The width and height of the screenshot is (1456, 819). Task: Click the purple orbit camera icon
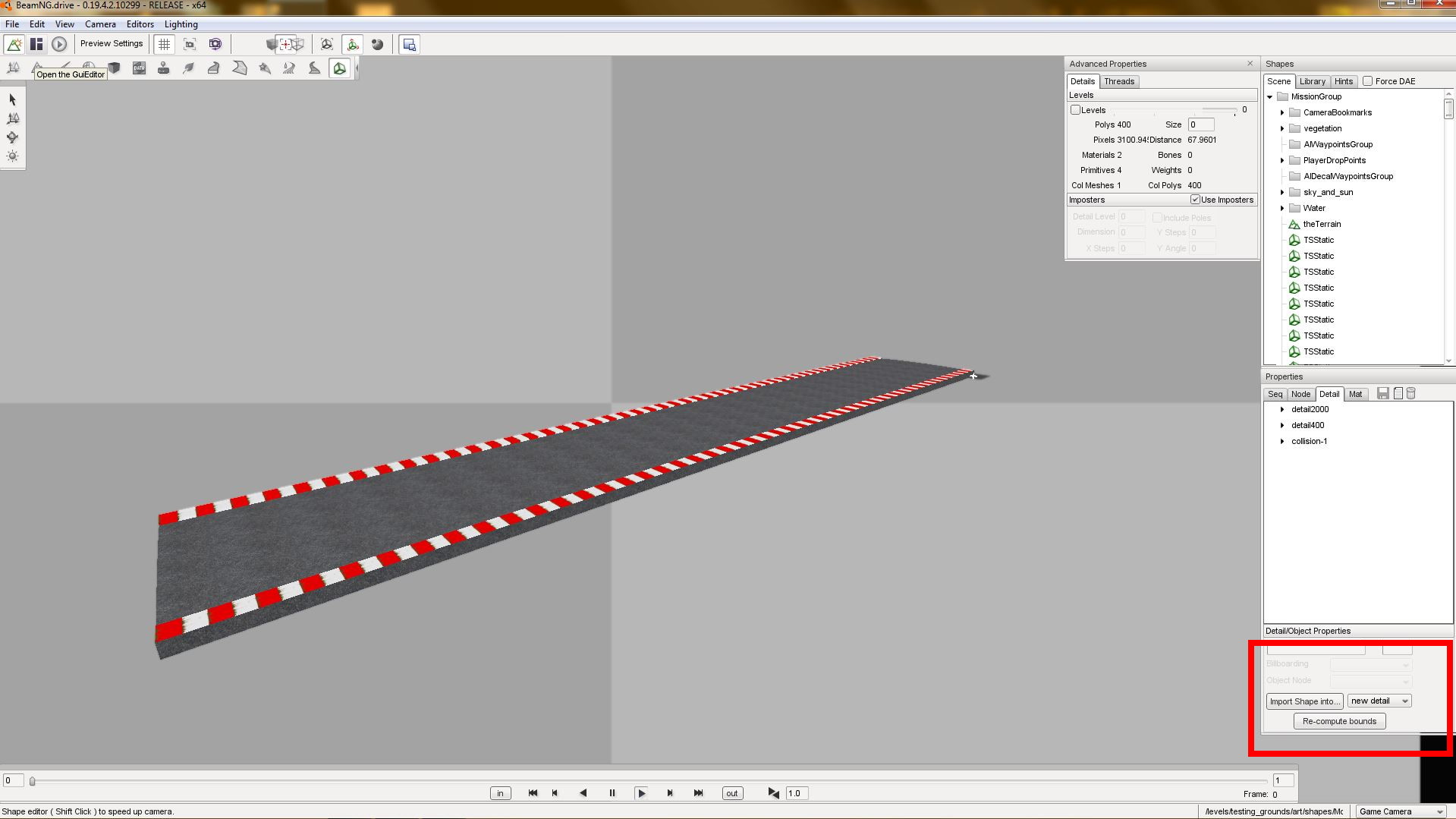pos(215,44)
